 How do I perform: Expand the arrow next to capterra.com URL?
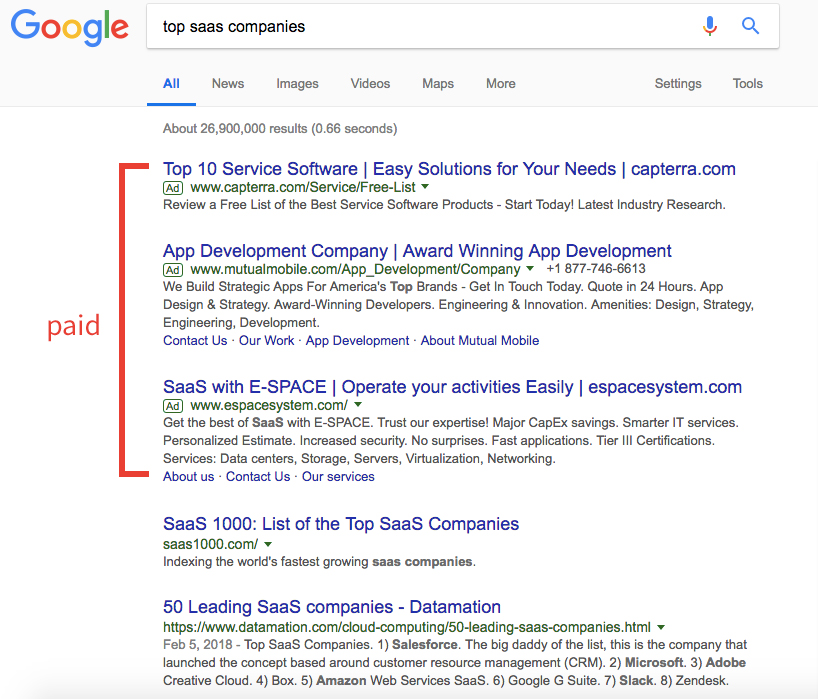425,186
